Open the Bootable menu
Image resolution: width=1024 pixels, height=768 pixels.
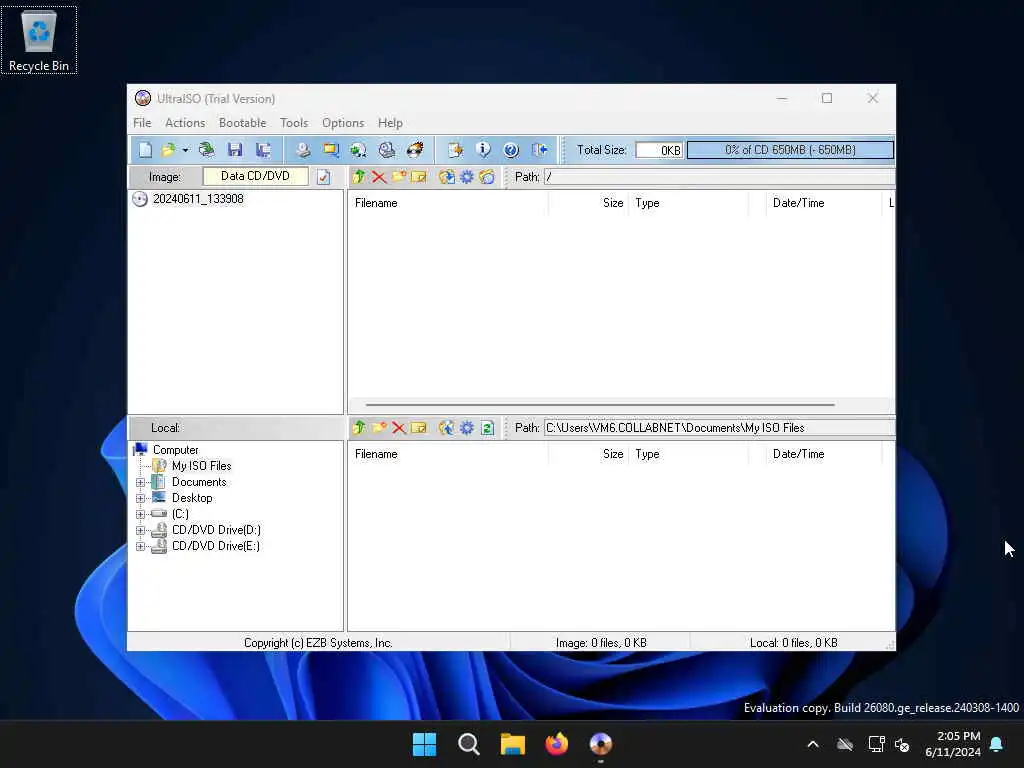tap(242, 123)
